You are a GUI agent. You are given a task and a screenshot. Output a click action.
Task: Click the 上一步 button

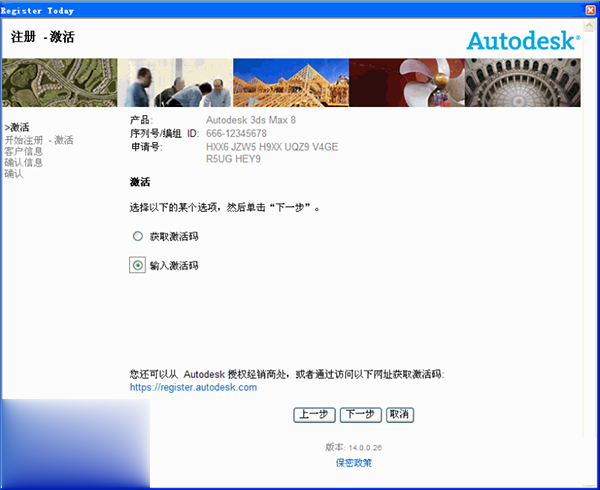pyautogui.click(x=314, y=415)
